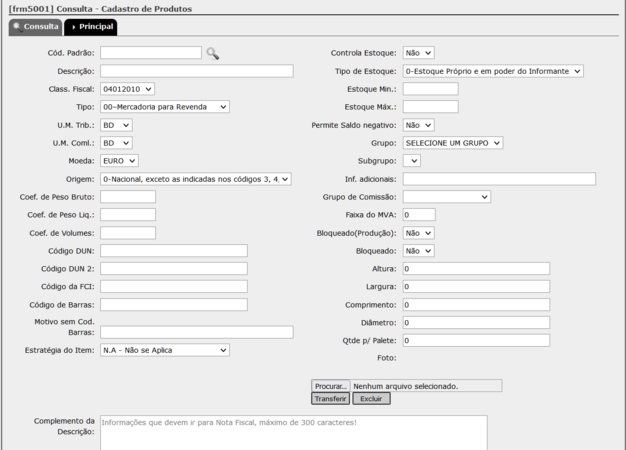Open the Class. Fiscal dropdown 04012010
626x450 pixels.
coord(127,89)
